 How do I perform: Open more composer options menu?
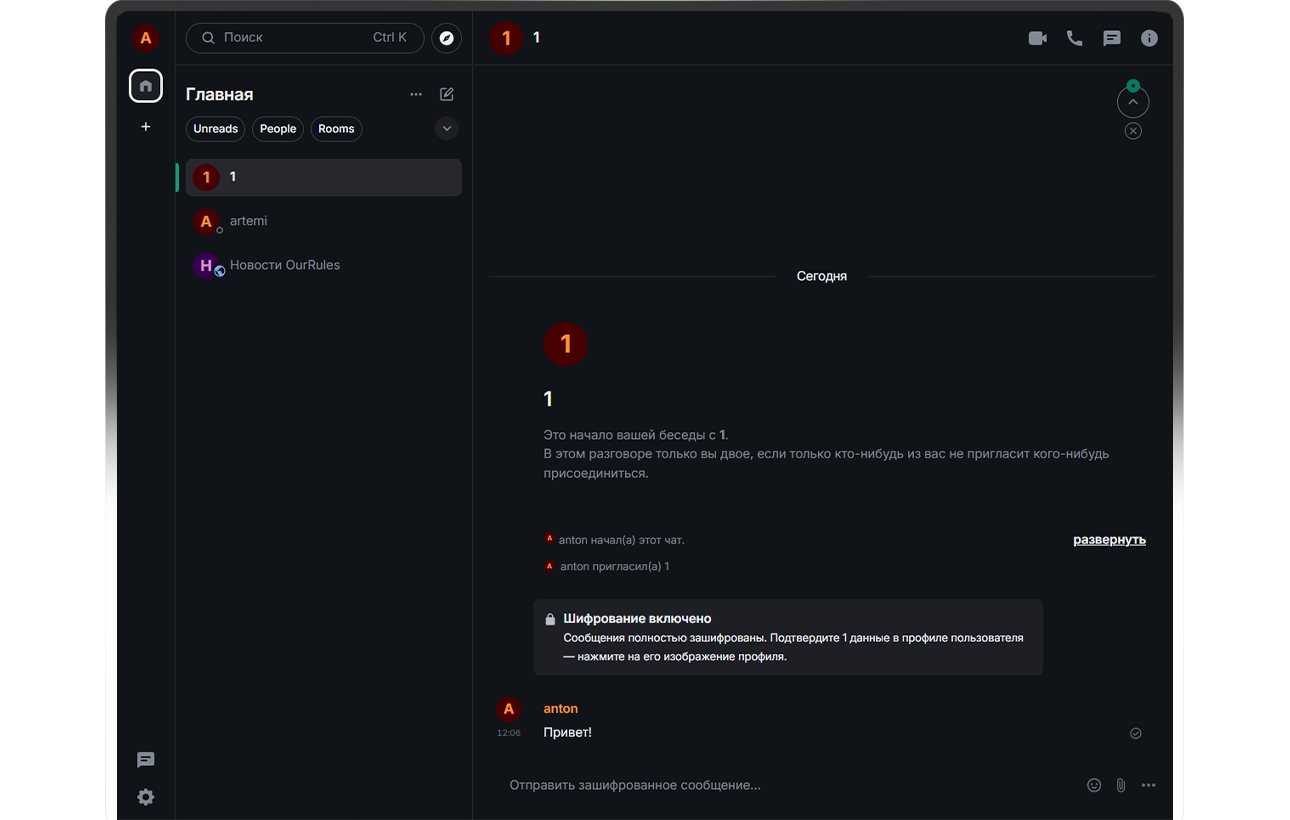click(x=1148, y=785)
